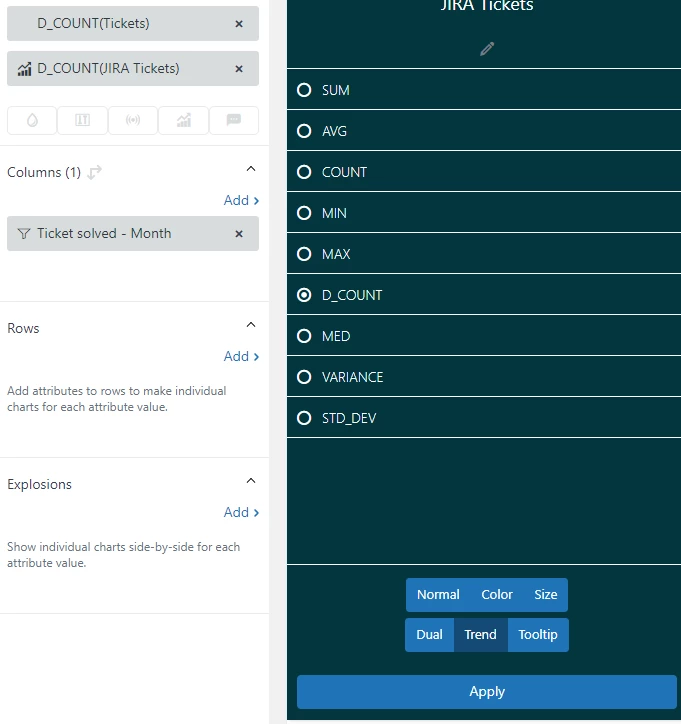Collapse the Explosions section
This screenshot has height=724, width=681.
pyautogui.click(x=251, y=481)
